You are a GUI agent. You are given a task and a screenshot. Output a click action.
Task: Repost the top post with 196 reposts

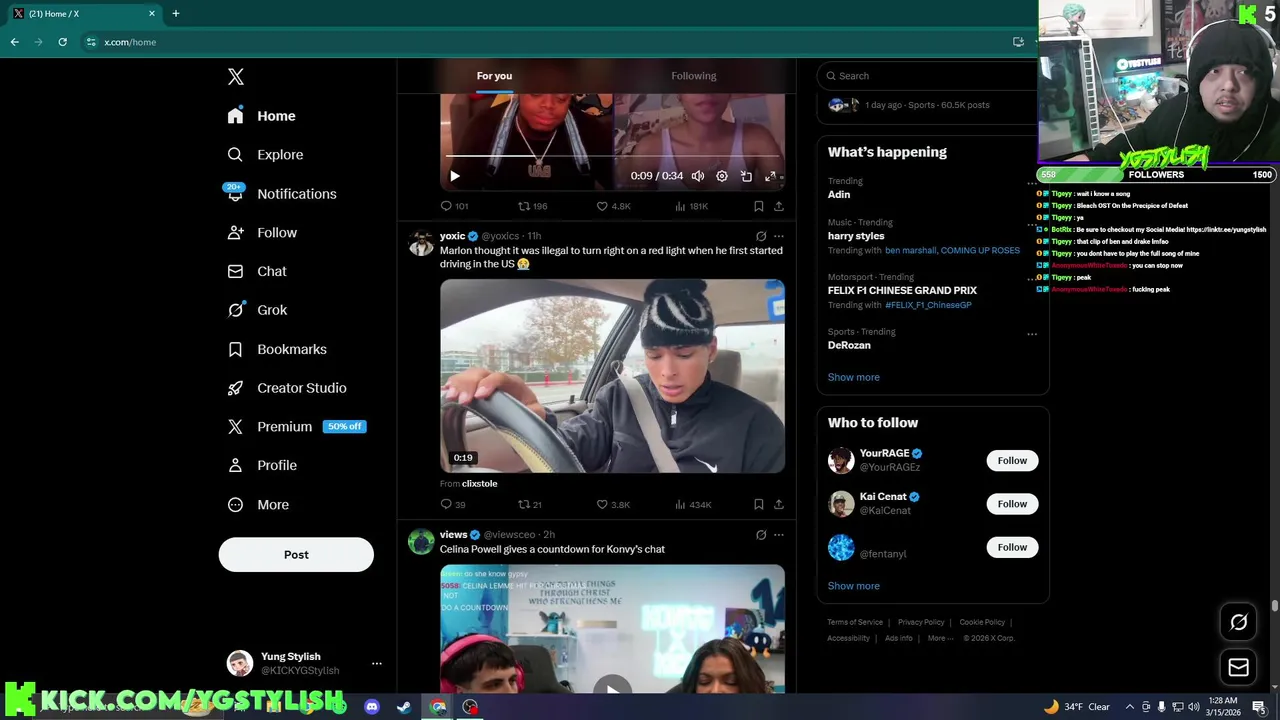(x=532, y=206)
